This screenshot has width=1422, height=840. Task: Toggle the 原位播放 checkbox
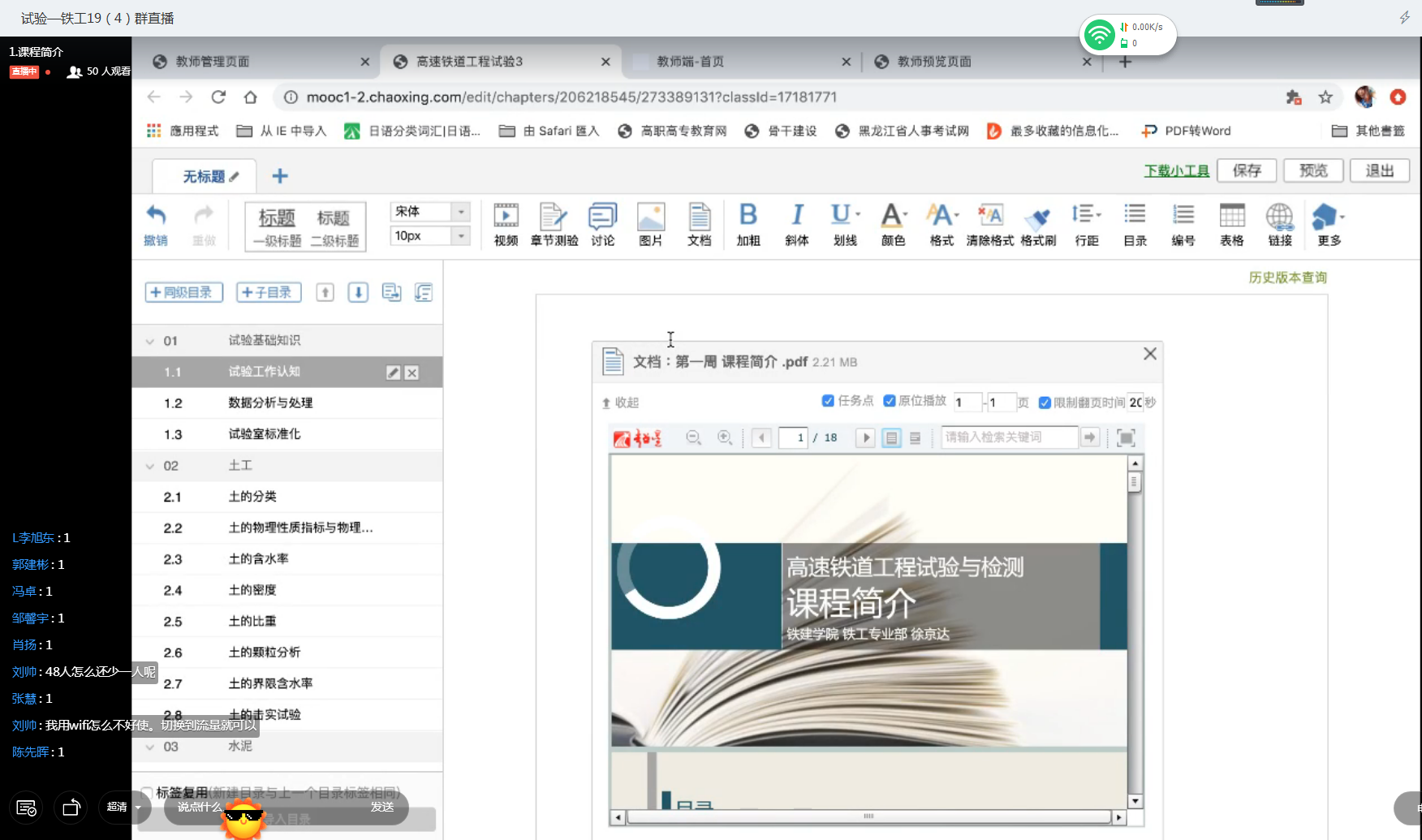pyautogui.click(x=890, y=401)
